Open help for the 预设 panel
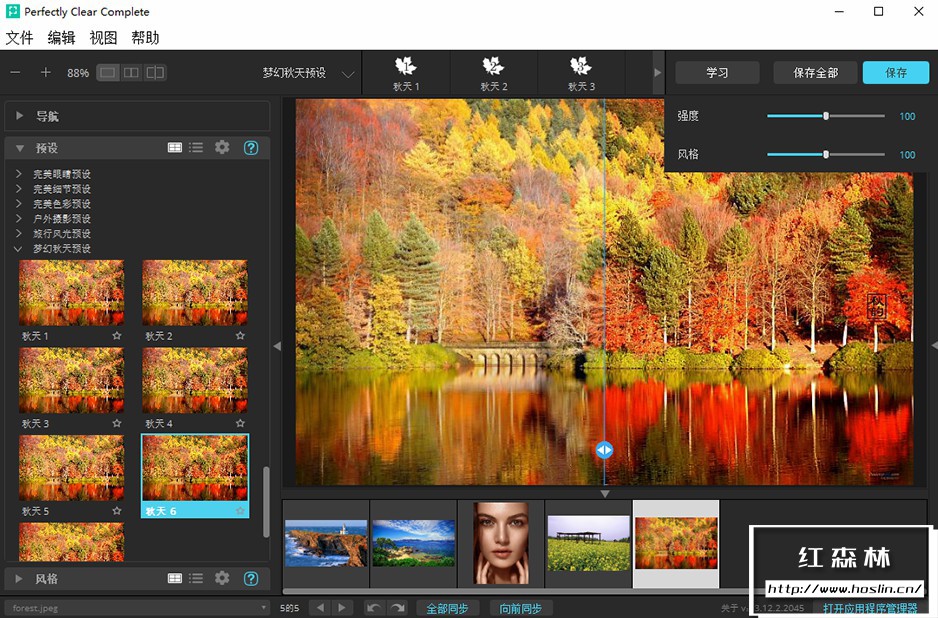The width and height of the screenshot is (938, 618). tap(251, 147)
